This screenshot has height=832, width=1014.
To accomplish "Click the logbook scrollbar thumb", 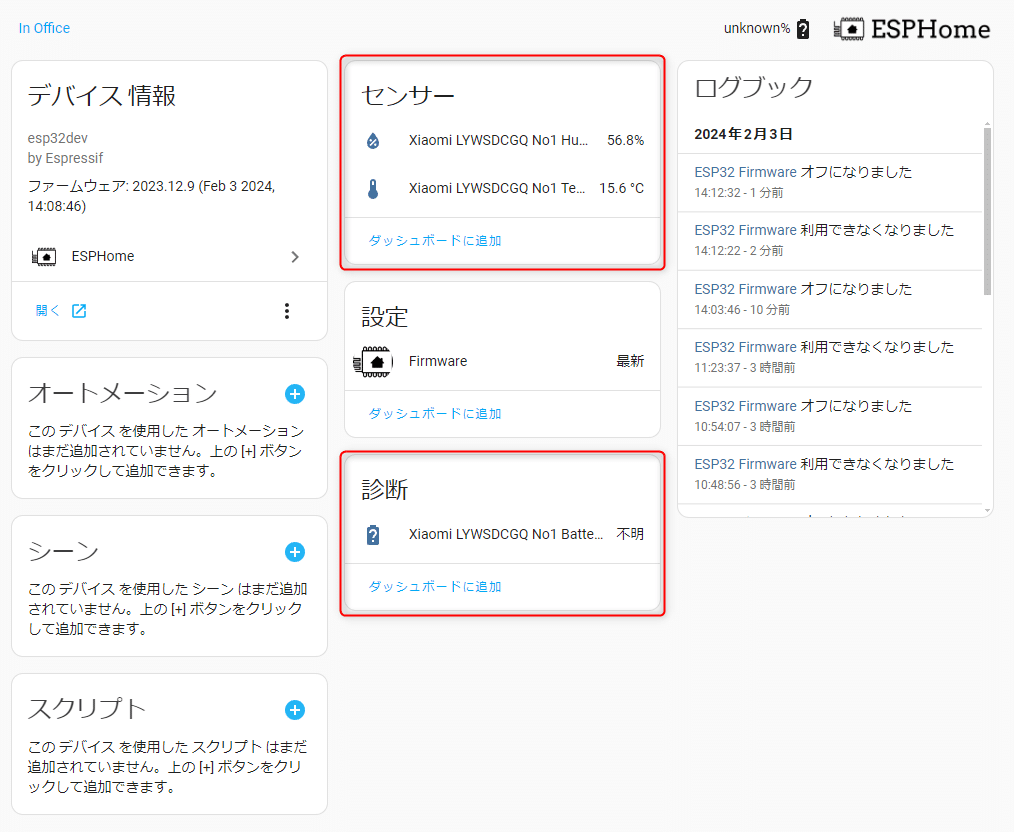I will pyautogui.click(x=987, y=211).
